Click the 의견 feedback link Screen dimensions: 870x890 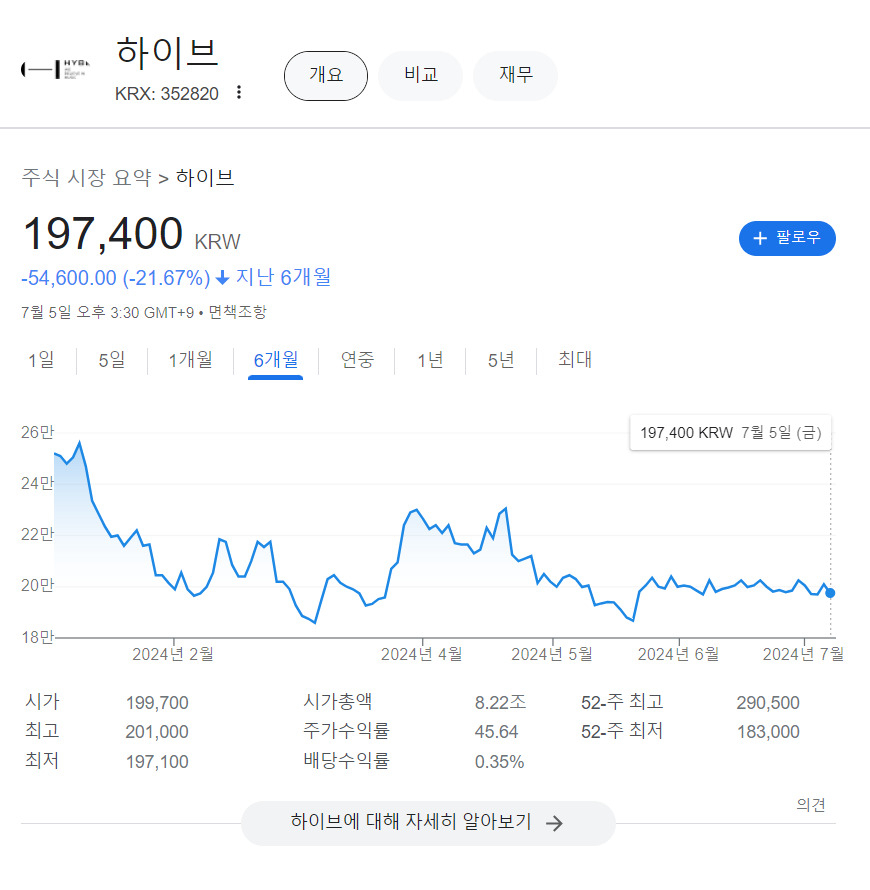point(810,805)
